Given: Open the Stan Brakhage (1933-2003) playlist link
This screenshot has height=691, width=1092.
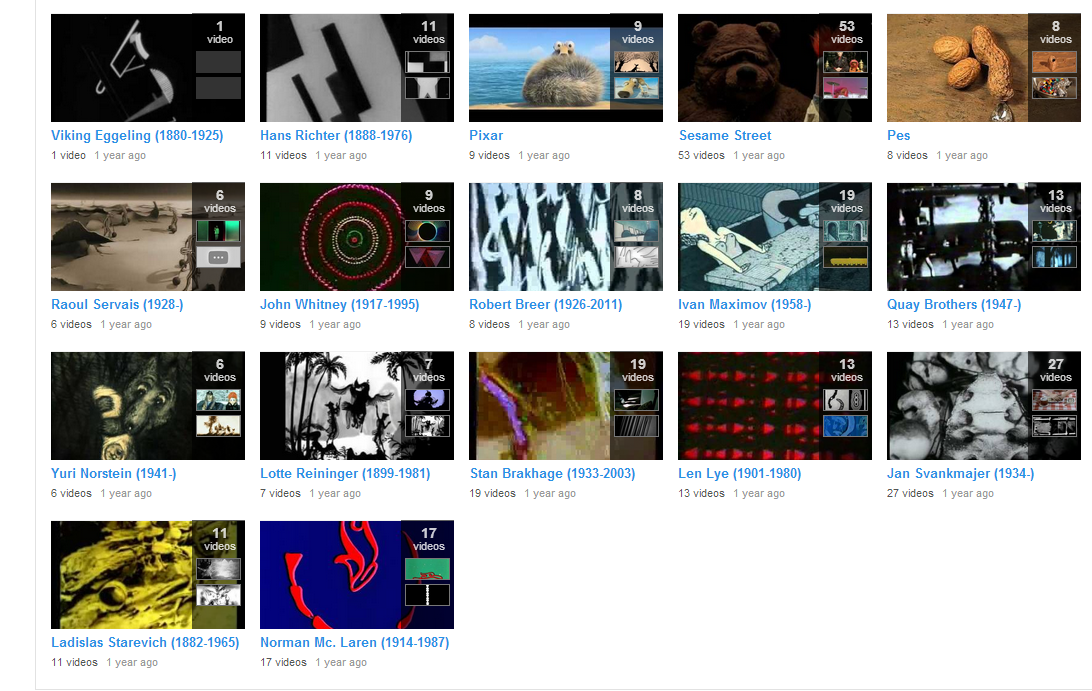Looking at the screenshot, I should coord(552,474).
